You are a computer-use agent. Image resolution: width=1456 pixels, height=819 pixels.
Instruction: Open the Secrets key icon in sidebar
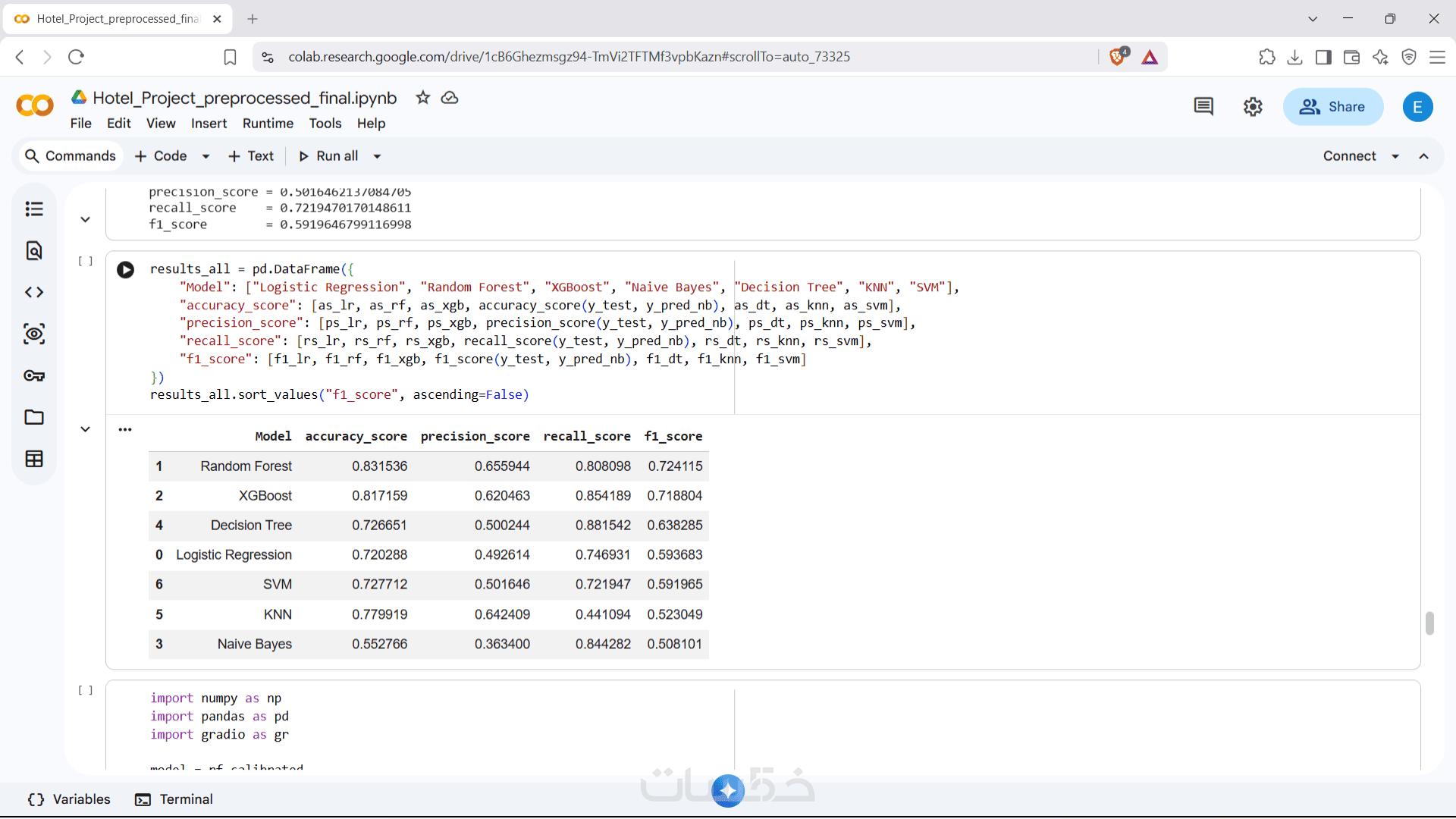tap(34, 375)
